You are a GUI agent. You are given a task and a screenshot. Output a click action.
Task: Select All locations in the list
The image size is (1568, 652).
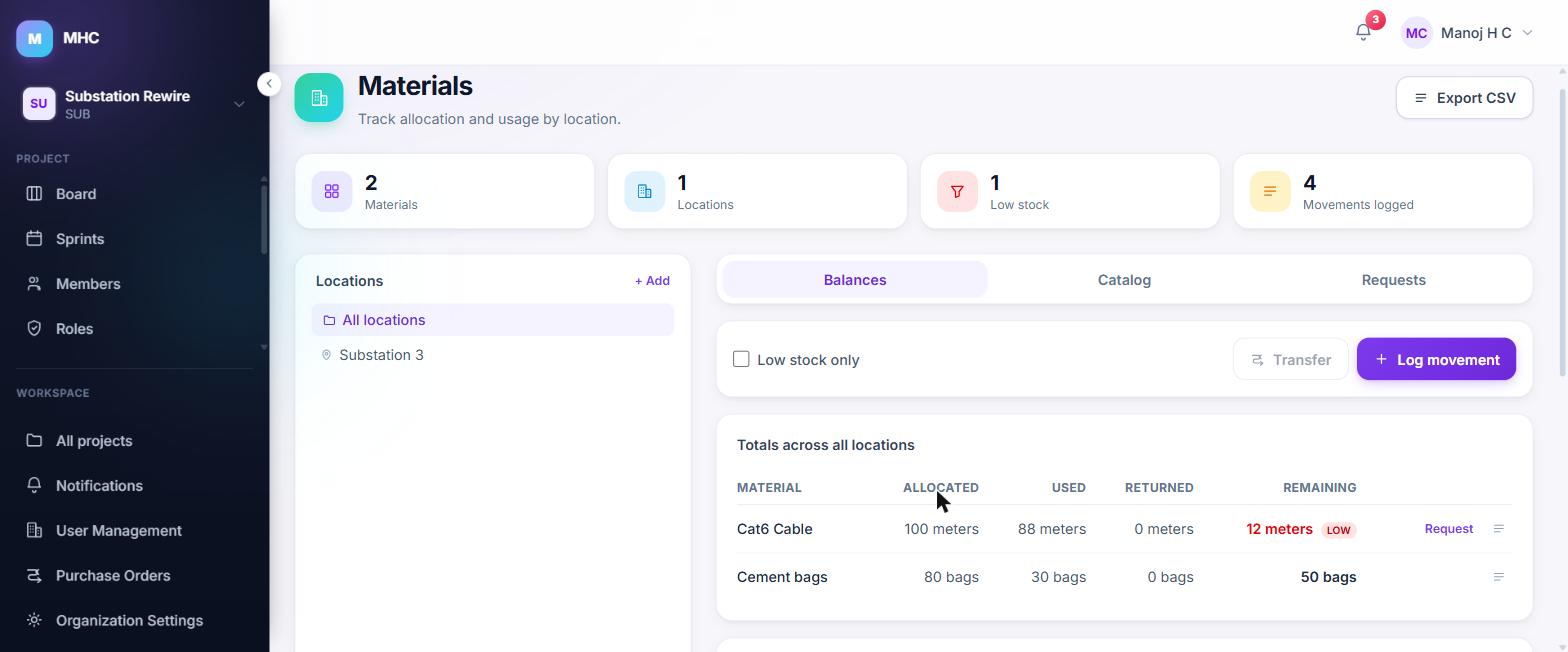pos(493,320)
